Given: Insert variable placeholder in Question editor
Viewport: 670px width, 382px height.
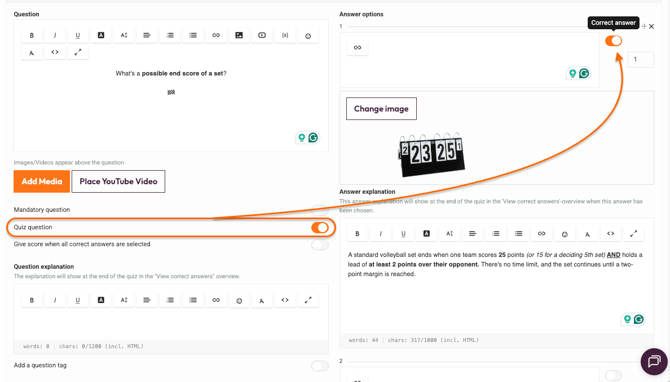Looking at the screenshot, I should pyautogui.click(x=285, y=35).
